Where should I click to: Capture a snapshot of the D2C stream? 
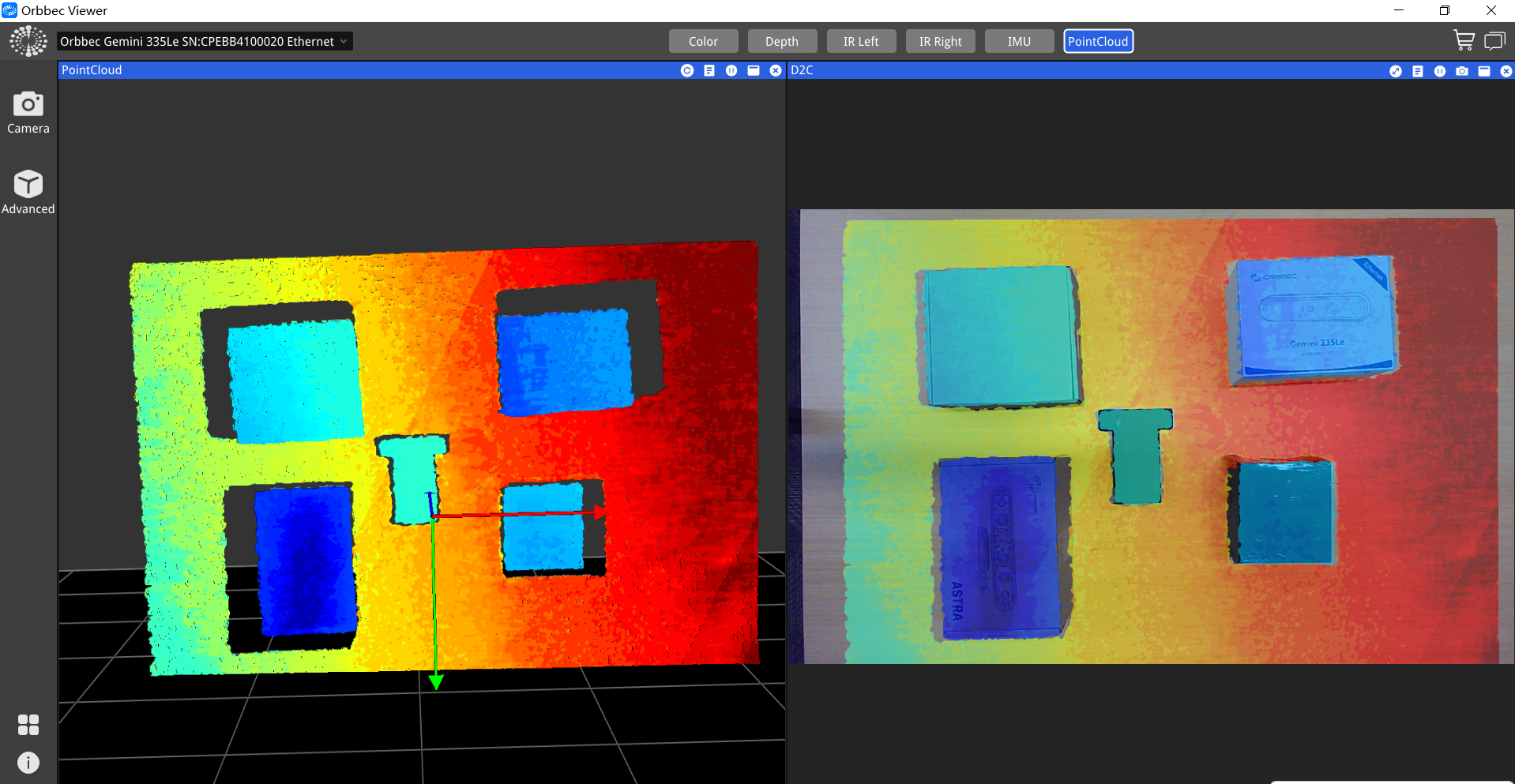pyautogui.click(x=1462, y=71)
